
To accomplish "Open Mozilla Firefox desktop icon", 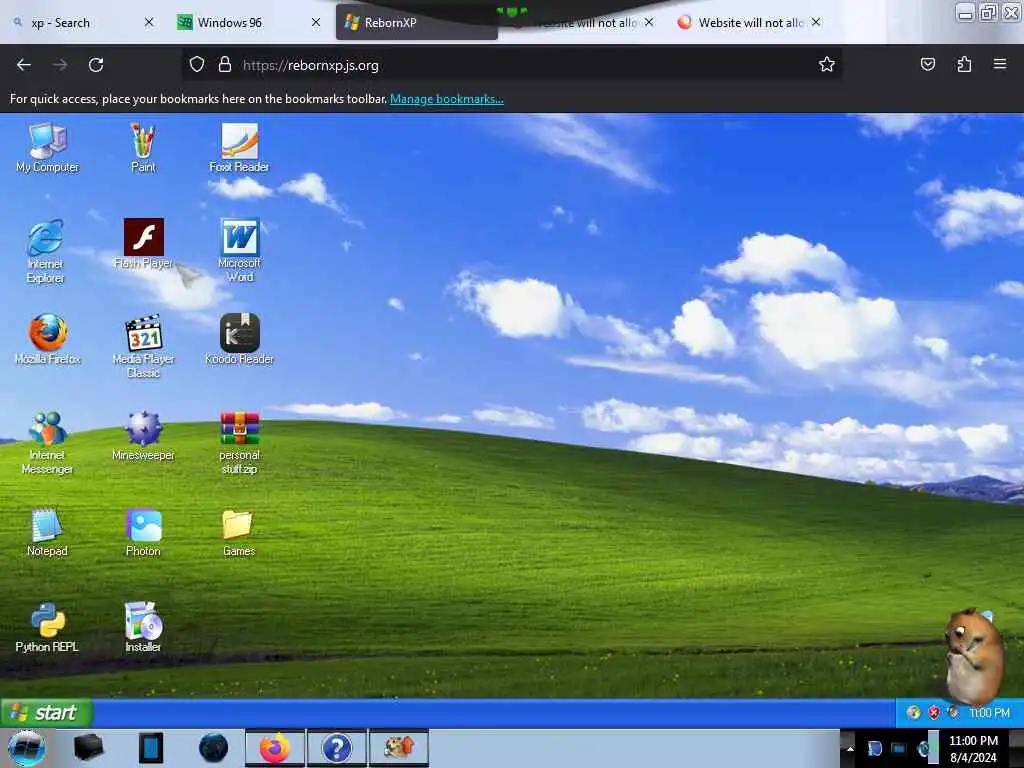I will 47,340.
